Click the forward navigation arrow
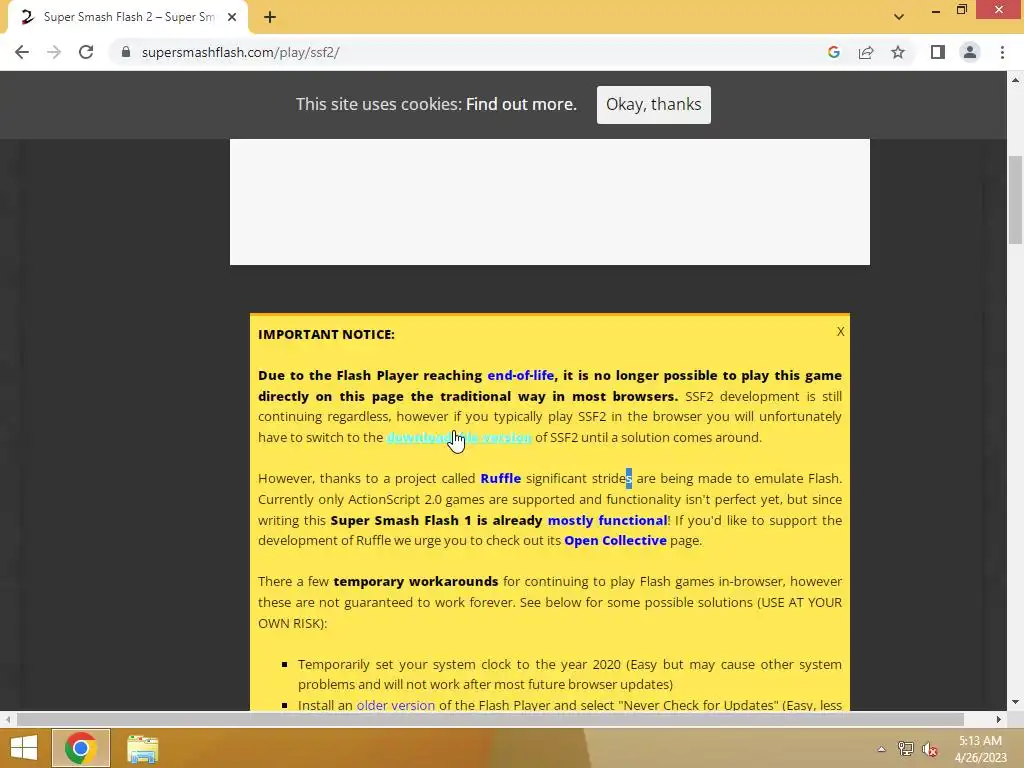The height and width of the screenshot is (768, 1024). point(54,52)
